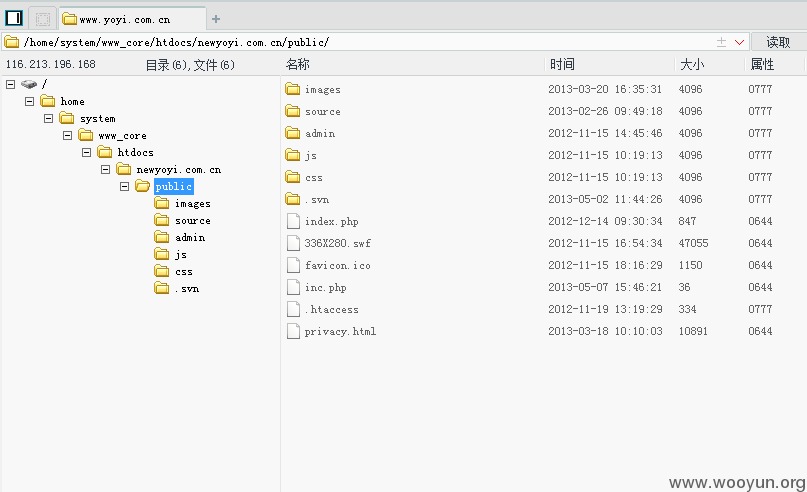Sort by 大小 column header
Viewport: 807px width, 492px height.
692,64
